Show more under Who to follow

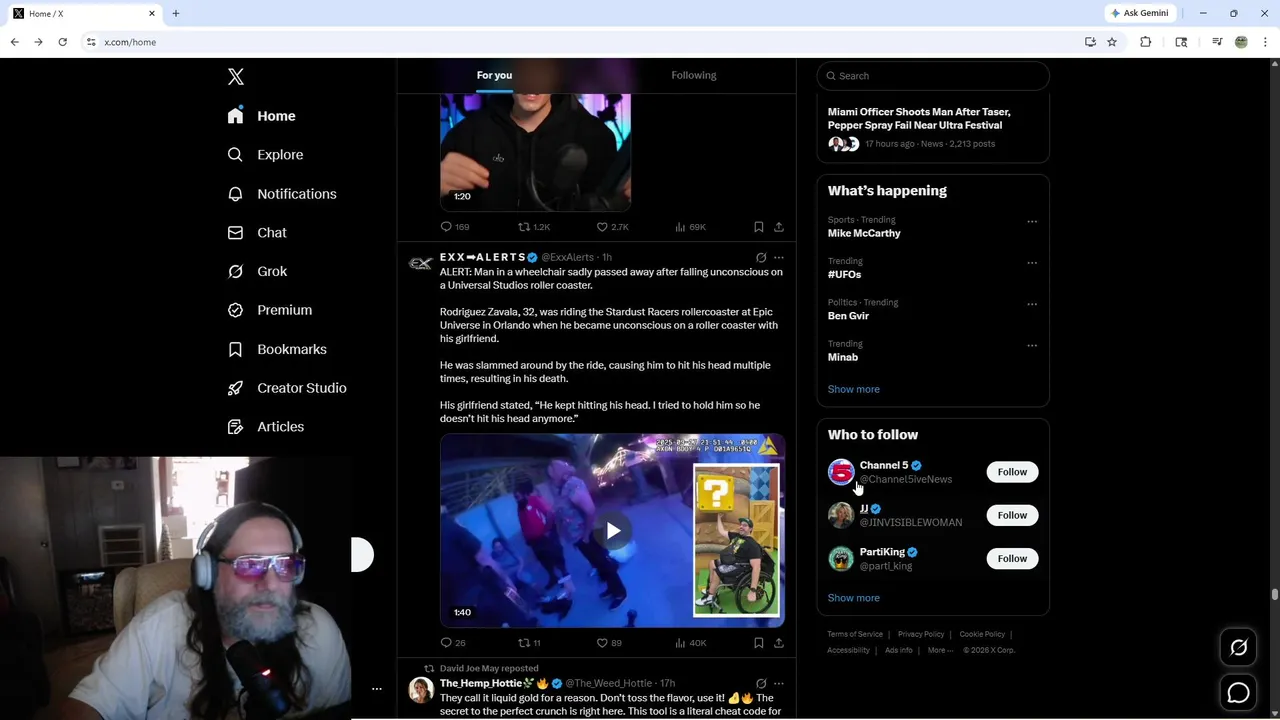853,598
